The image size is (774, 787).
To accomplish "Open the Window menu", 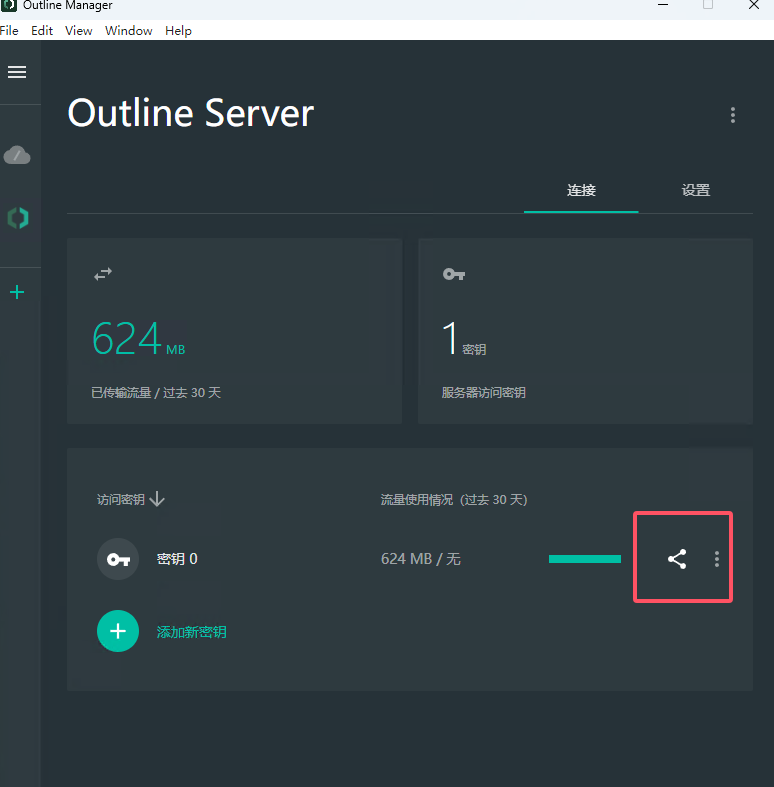I will point(128,31).
